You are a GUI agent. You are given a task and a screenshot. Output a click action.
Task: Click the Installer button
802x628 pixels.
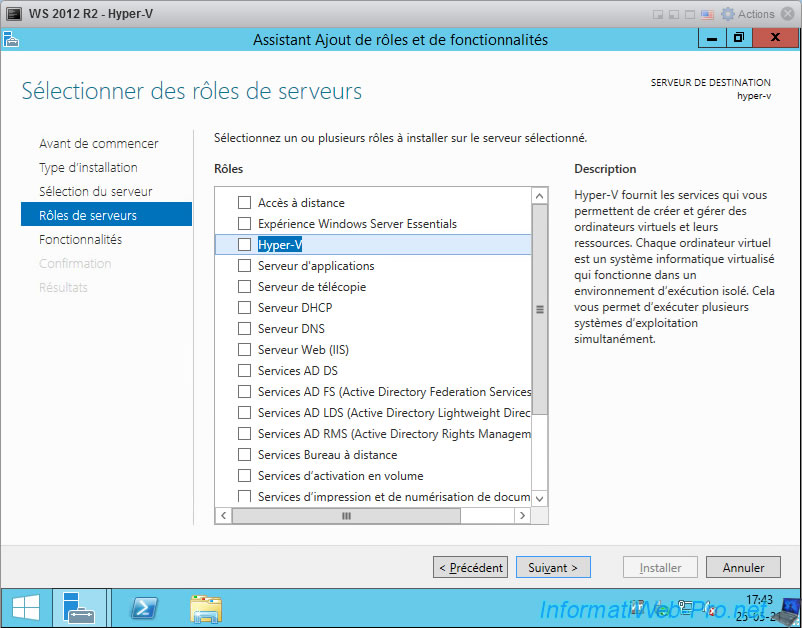coord(660,567)
